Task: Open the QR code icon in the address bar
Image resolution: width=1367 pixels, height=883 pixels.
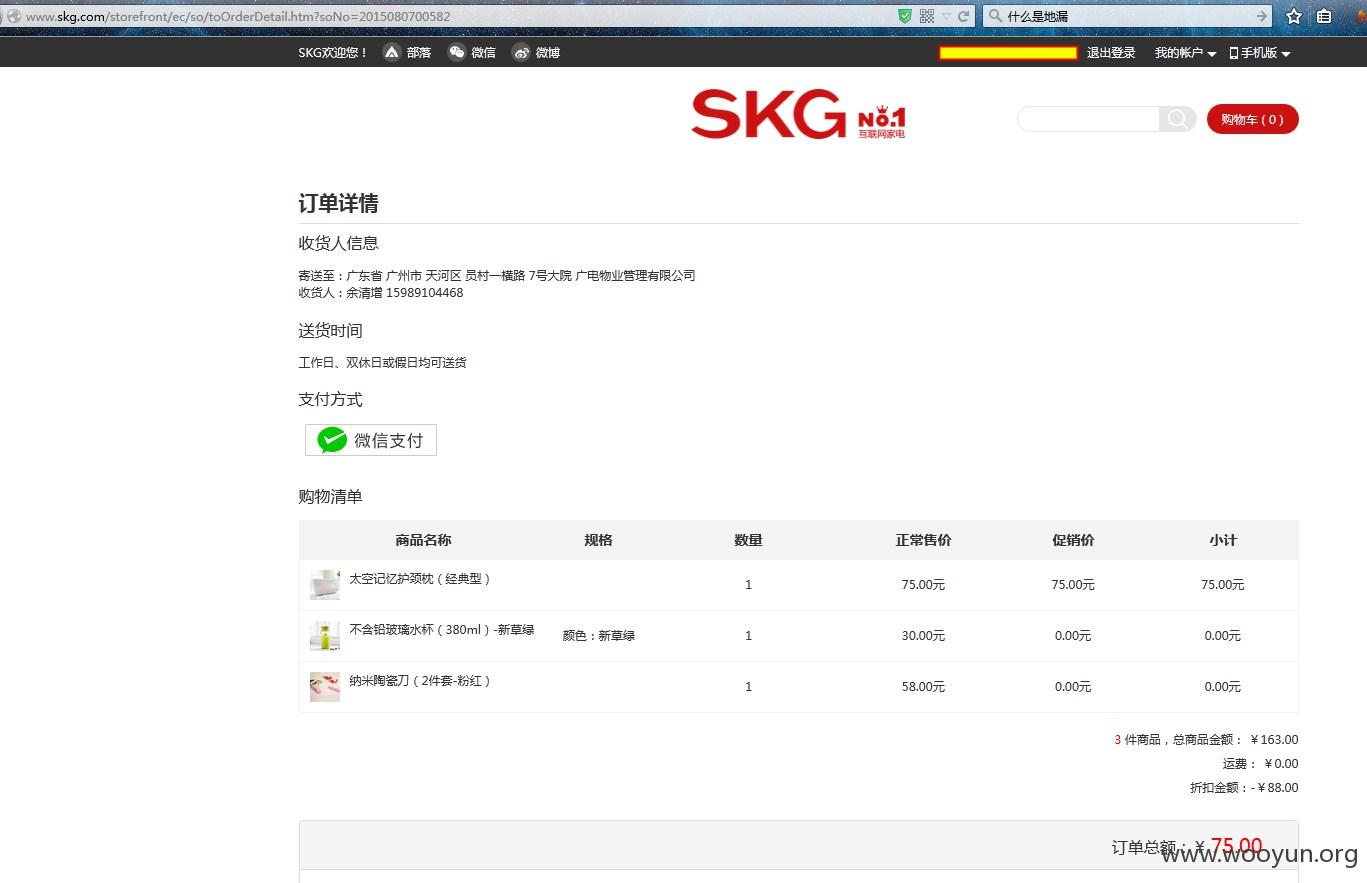Action: (x=927, y=16)
